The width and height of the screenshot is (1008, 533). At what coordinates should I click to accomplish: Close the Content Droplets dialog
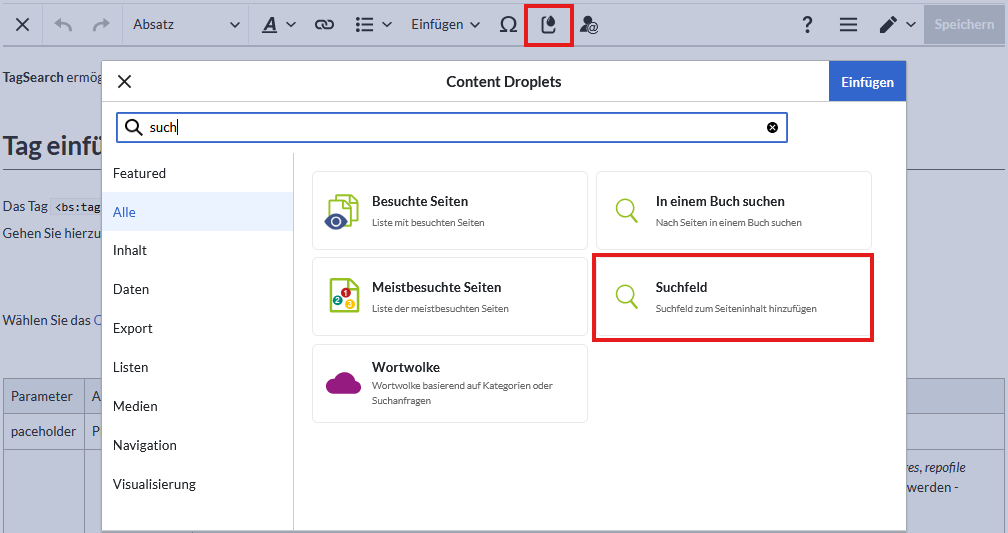tap(125, 82)
